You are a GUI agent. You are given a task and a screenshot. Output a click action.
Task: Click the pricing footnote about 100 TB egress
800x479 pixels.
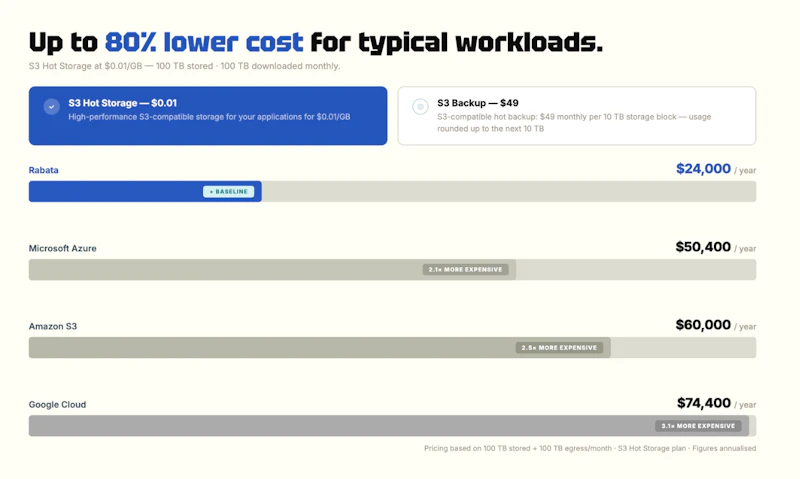point(590,448)
